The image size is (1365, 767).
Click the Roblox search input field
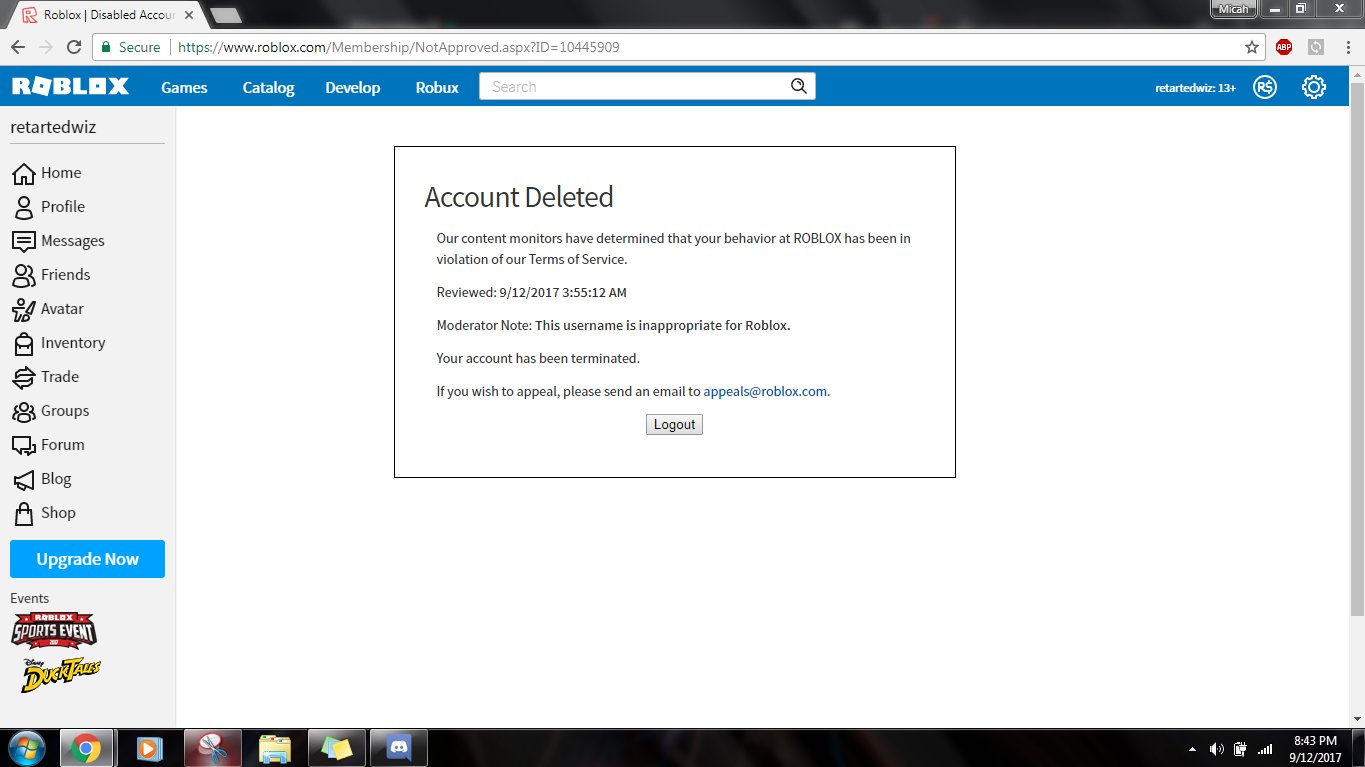636,87
